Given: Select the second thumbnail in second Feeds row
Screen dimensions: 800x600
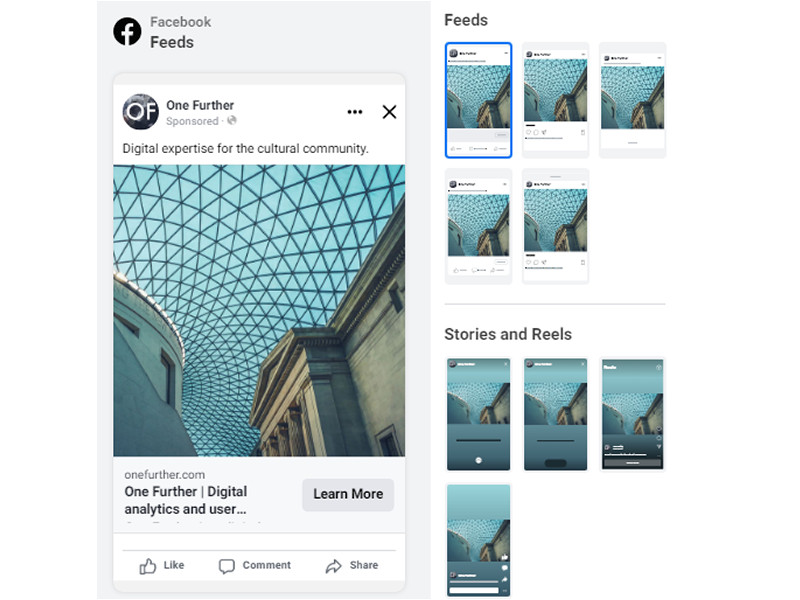Looking at the screenshot, I should point(556,227).
